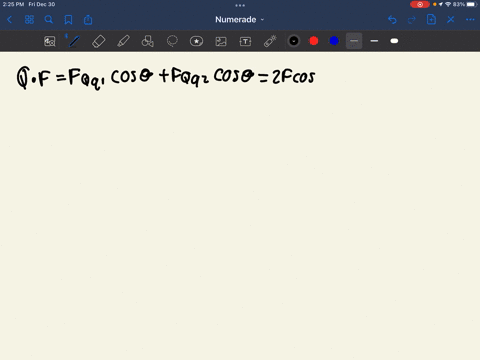Pick the red pen color
The image size is (480, 360).
point(314,41)
